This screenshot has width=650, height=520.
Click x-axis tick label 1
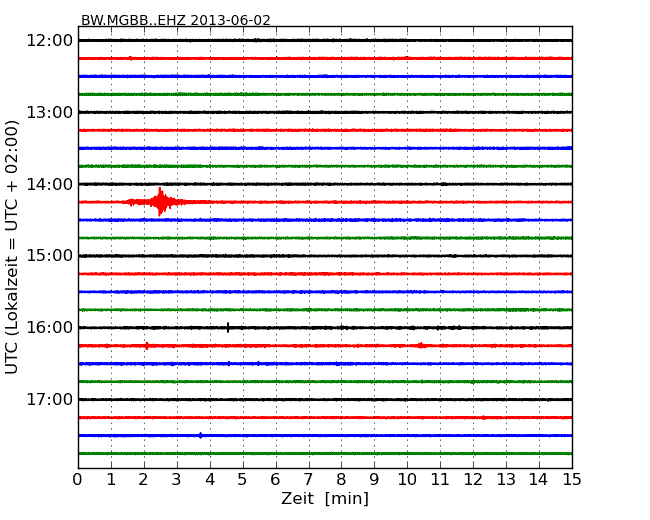[x=111, y=479]
